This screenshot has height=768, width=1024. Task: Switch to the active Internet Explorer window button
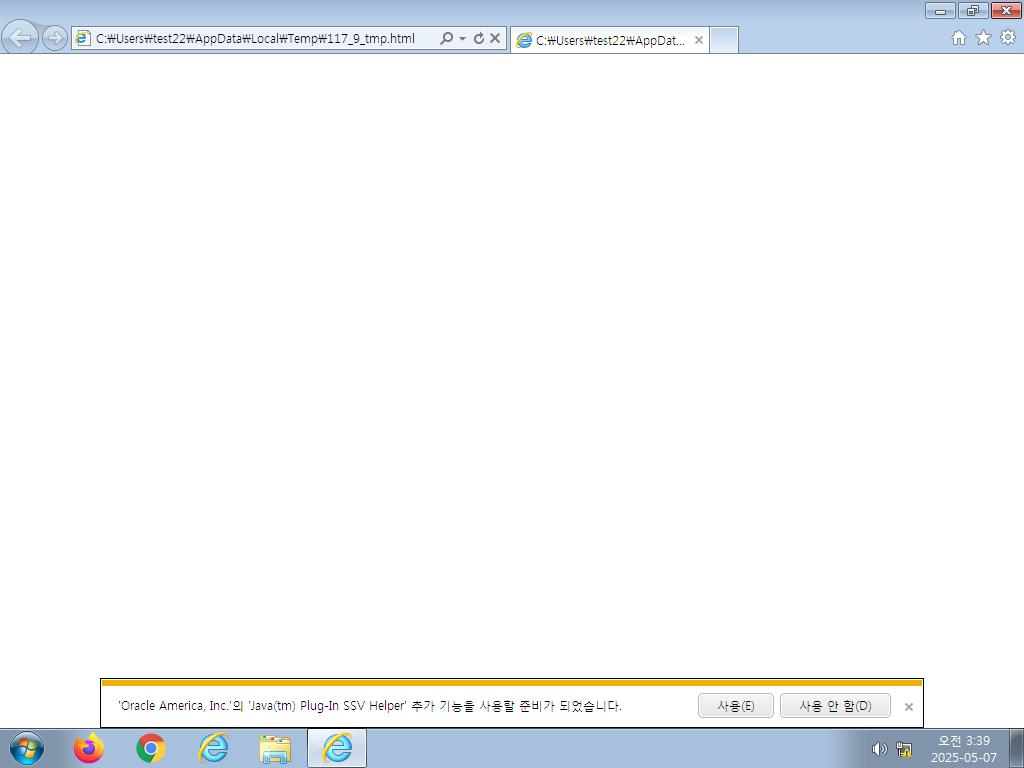[x=337, y=748]
